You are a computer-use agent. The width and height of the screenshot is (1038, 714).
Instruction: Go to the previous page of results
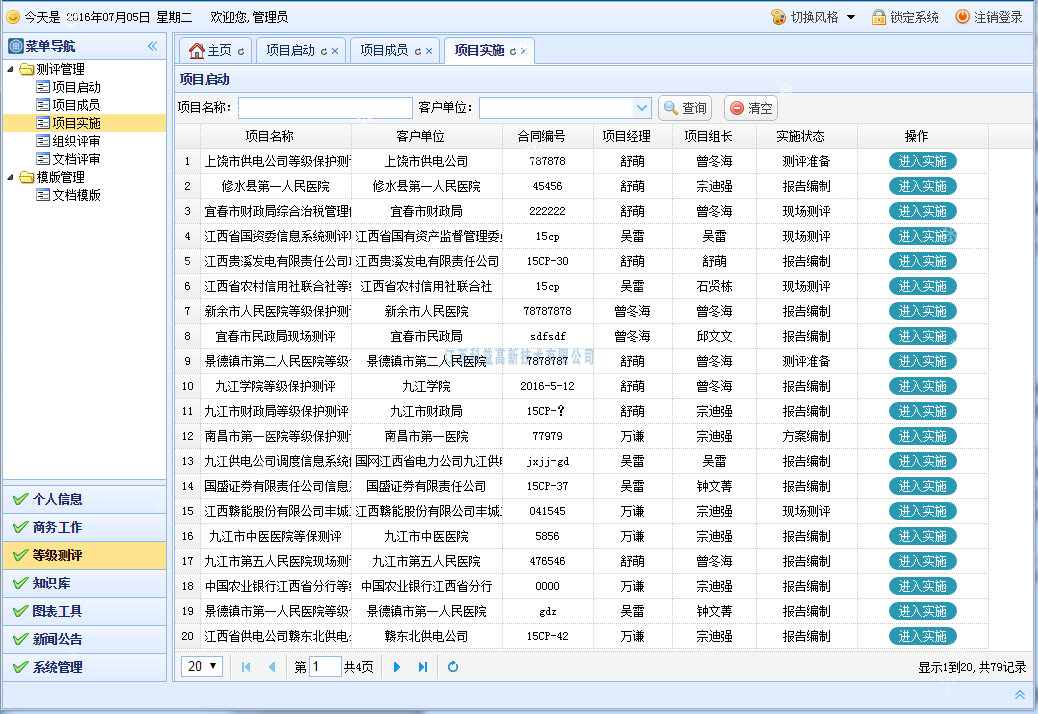272,667
